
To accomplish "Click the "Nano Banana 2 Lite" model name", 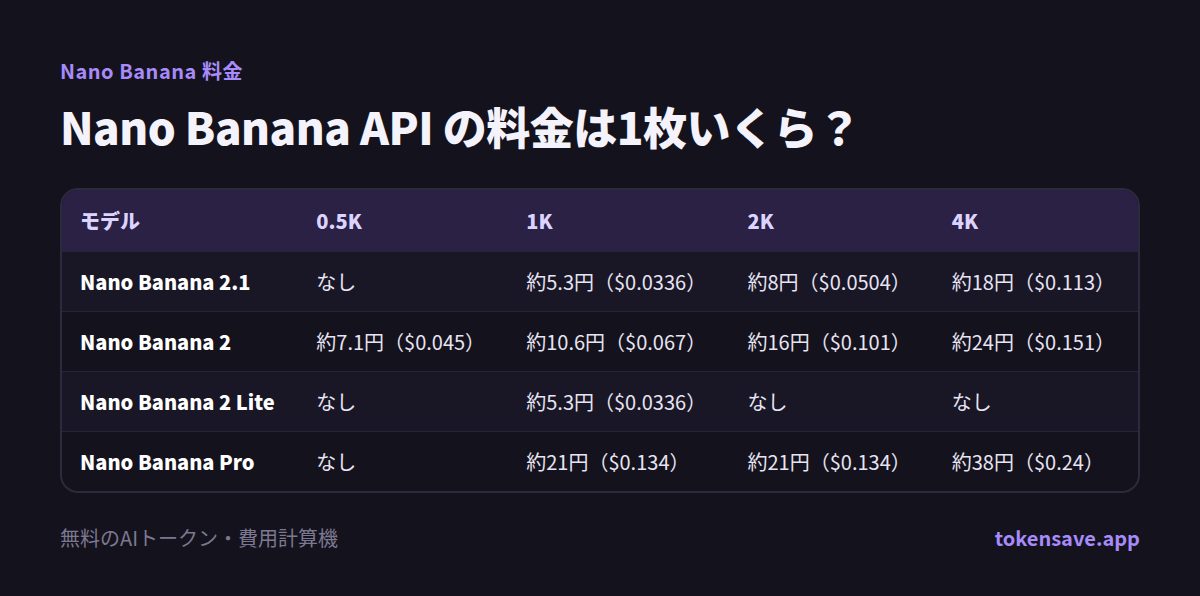I will (177, 403).
